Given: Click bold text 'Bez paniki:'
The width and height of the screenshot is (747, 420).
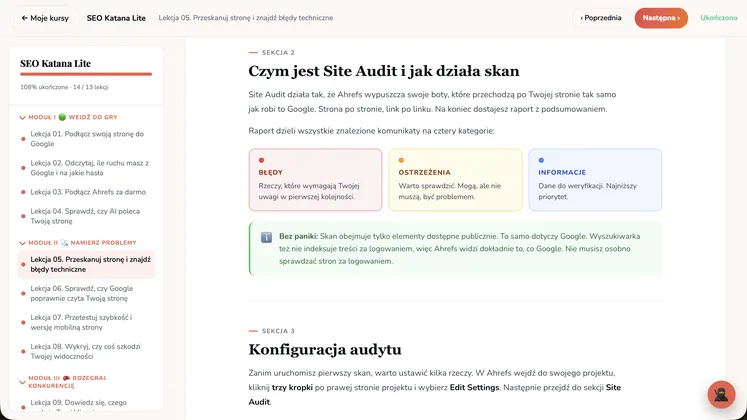Looking at the screenshot, I should tap(299, 236).
